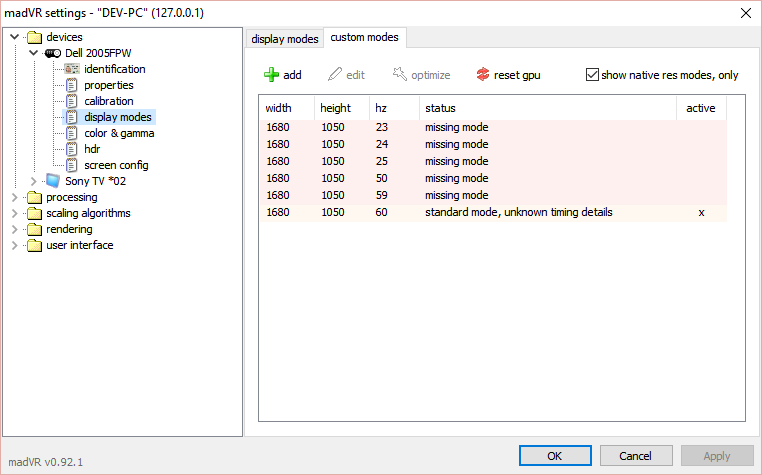This screenshot has width=762, height=475.
Task: Click the calibration page icon
Action: (x=71, y=101)
